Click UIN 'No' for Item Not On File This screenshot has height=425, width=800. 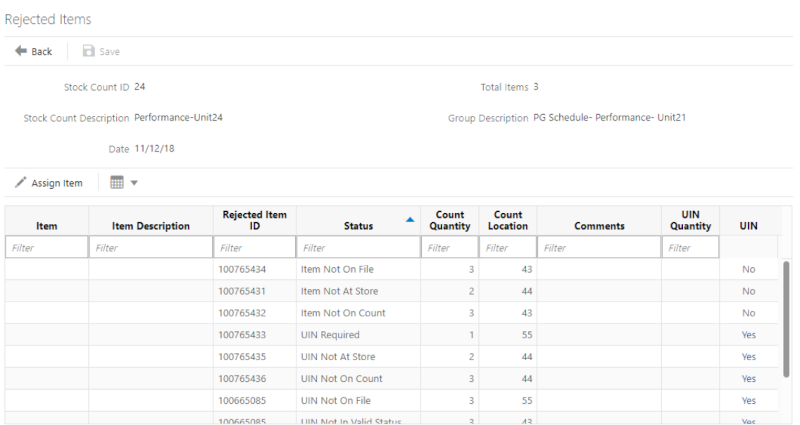[748, 269]
